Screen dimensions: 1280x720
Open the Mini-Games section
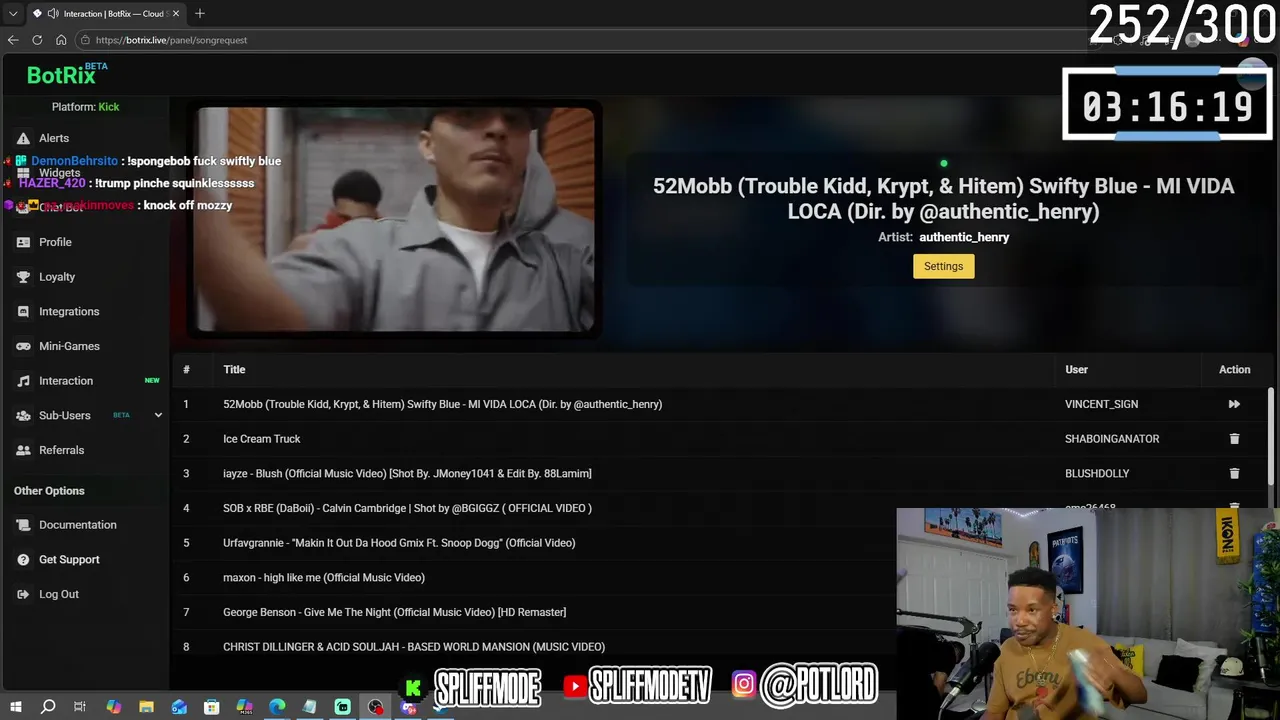point(69,346)
